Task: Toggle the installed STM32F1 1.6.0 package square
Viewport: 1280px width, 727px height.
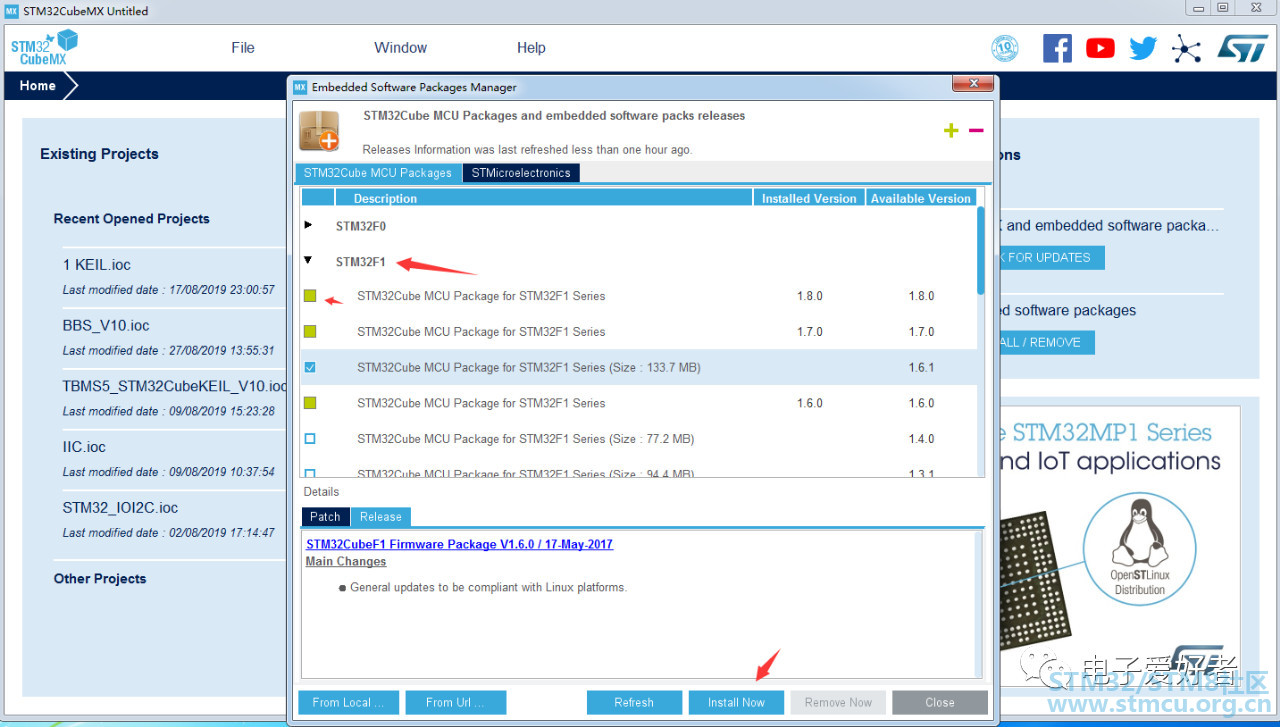Action: 310,403
